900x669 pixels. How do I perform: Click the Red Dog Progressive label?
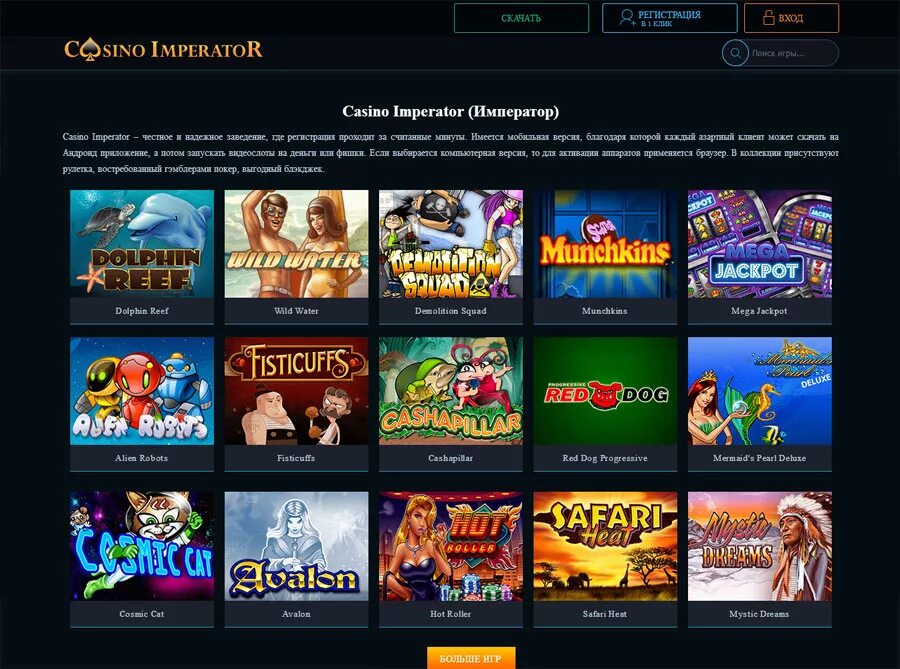tap(605, 458)
